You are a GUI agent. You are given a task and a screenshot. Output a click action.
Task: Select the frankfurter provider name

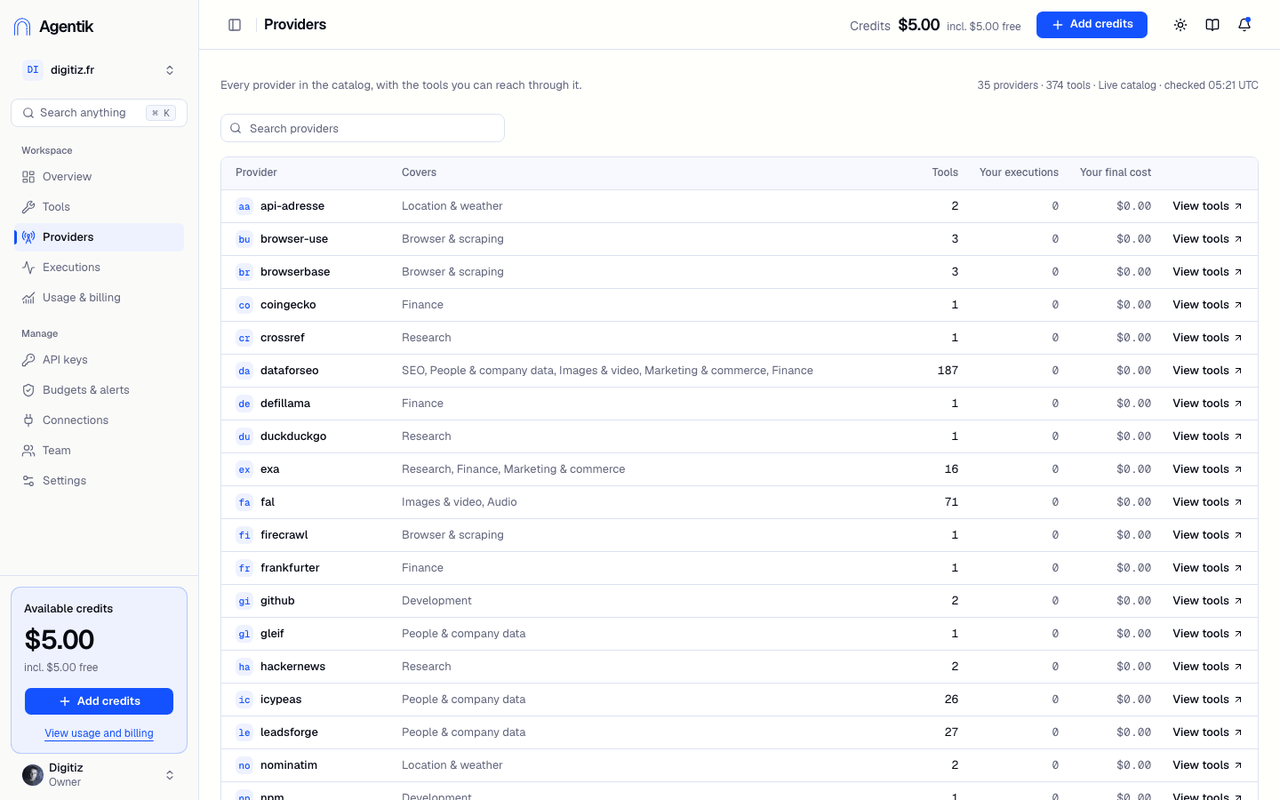290,568
